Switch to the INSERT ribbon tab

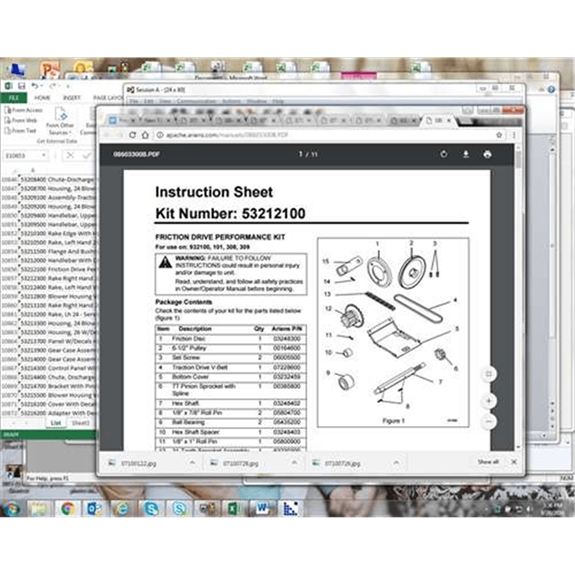coord(72,98)
